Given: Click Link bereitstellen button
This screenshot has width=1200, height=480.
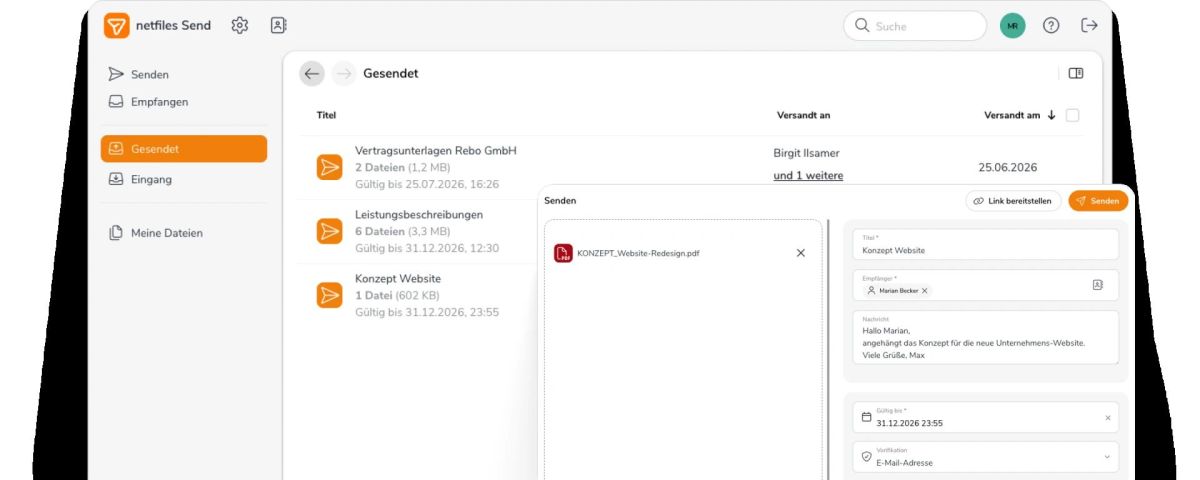Looking at the screenshot, I should 1013,201.
